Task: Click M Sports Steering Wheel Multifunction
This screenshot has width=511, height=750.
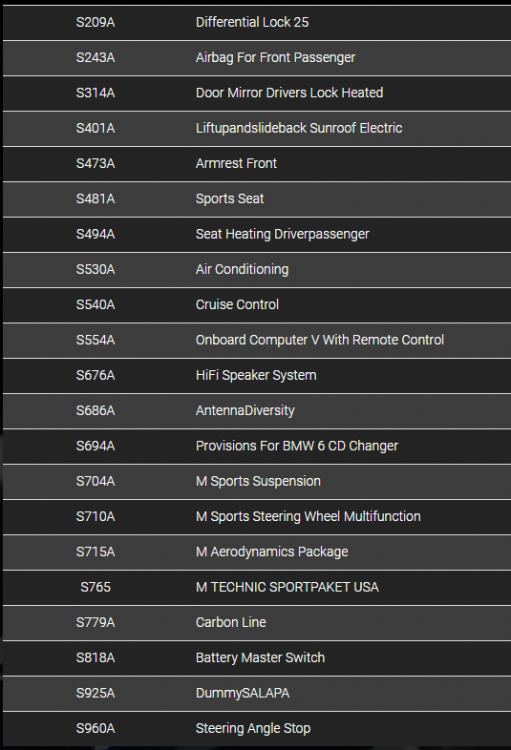Action: (308, 517)
